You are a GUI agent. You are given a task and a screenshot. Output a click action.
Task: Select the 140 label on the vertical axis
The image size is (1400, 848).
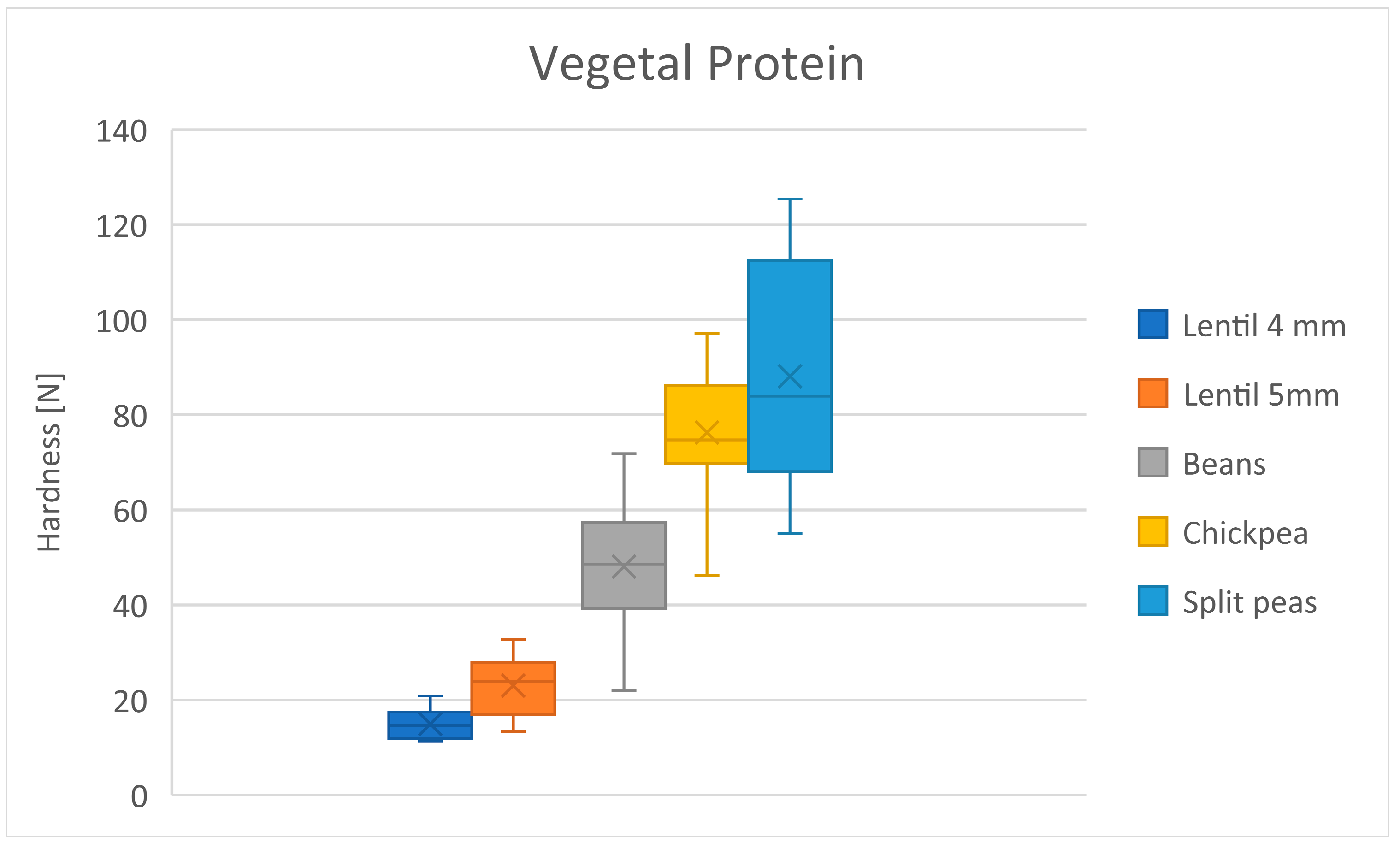[122, 132]
